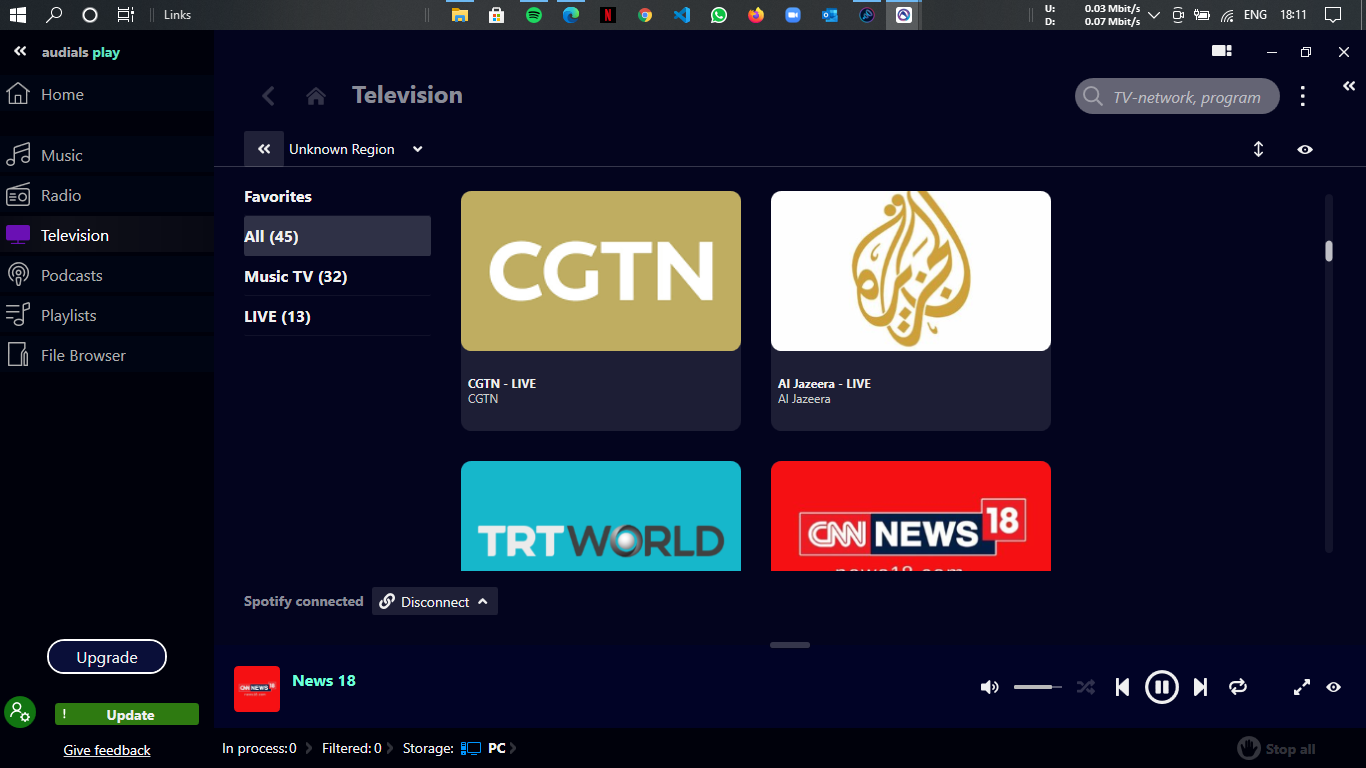Pause the News 18 stream
This screenshot has width=1366, height=768.
click(x=1161, y=687)
